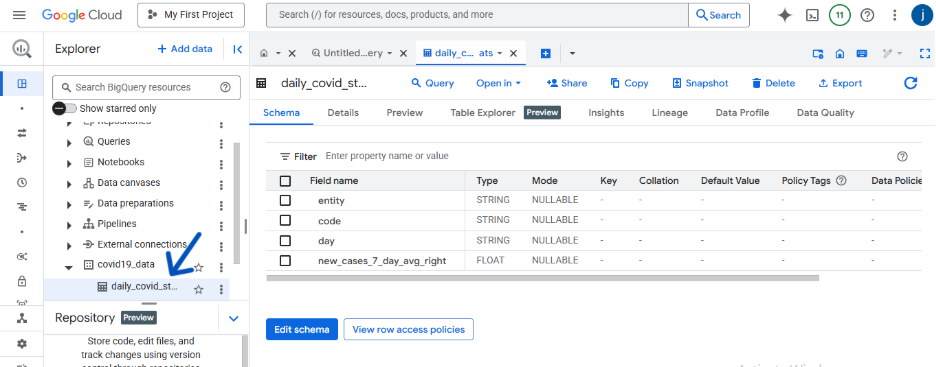Open the My First Project selector
The image size is (936, 367).
click(x=191, y=15)
